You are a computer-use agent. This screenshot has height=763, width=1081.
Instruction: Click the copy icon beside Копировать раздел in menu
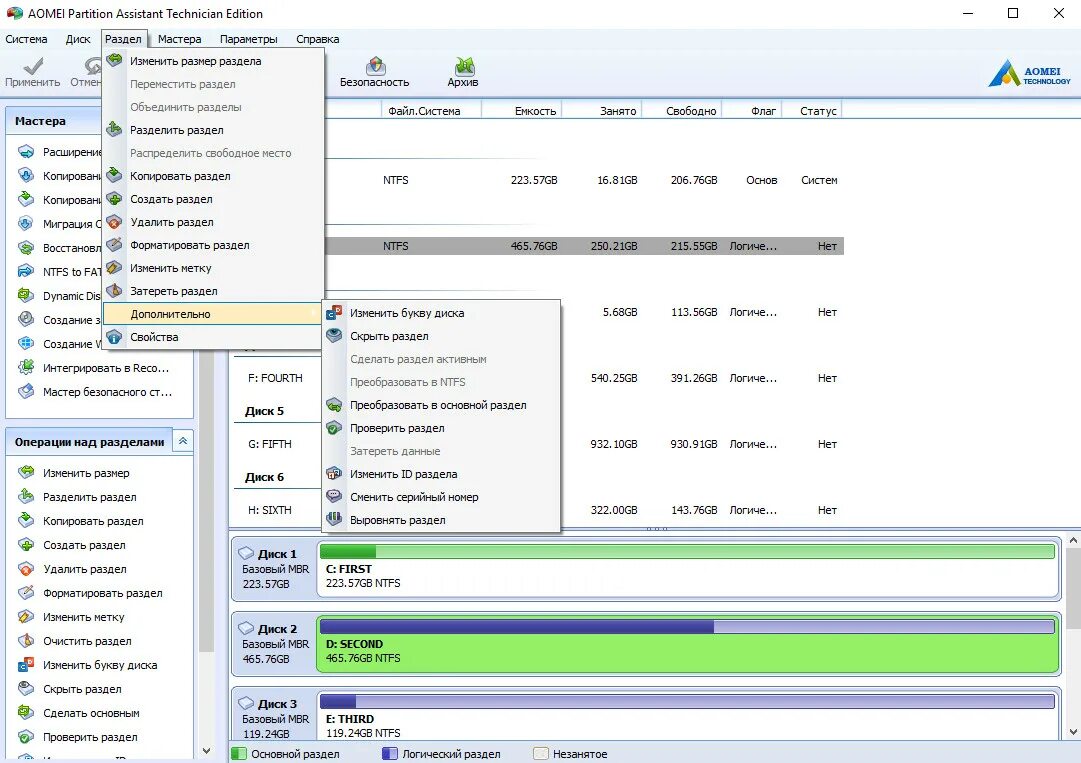[114, 176]
